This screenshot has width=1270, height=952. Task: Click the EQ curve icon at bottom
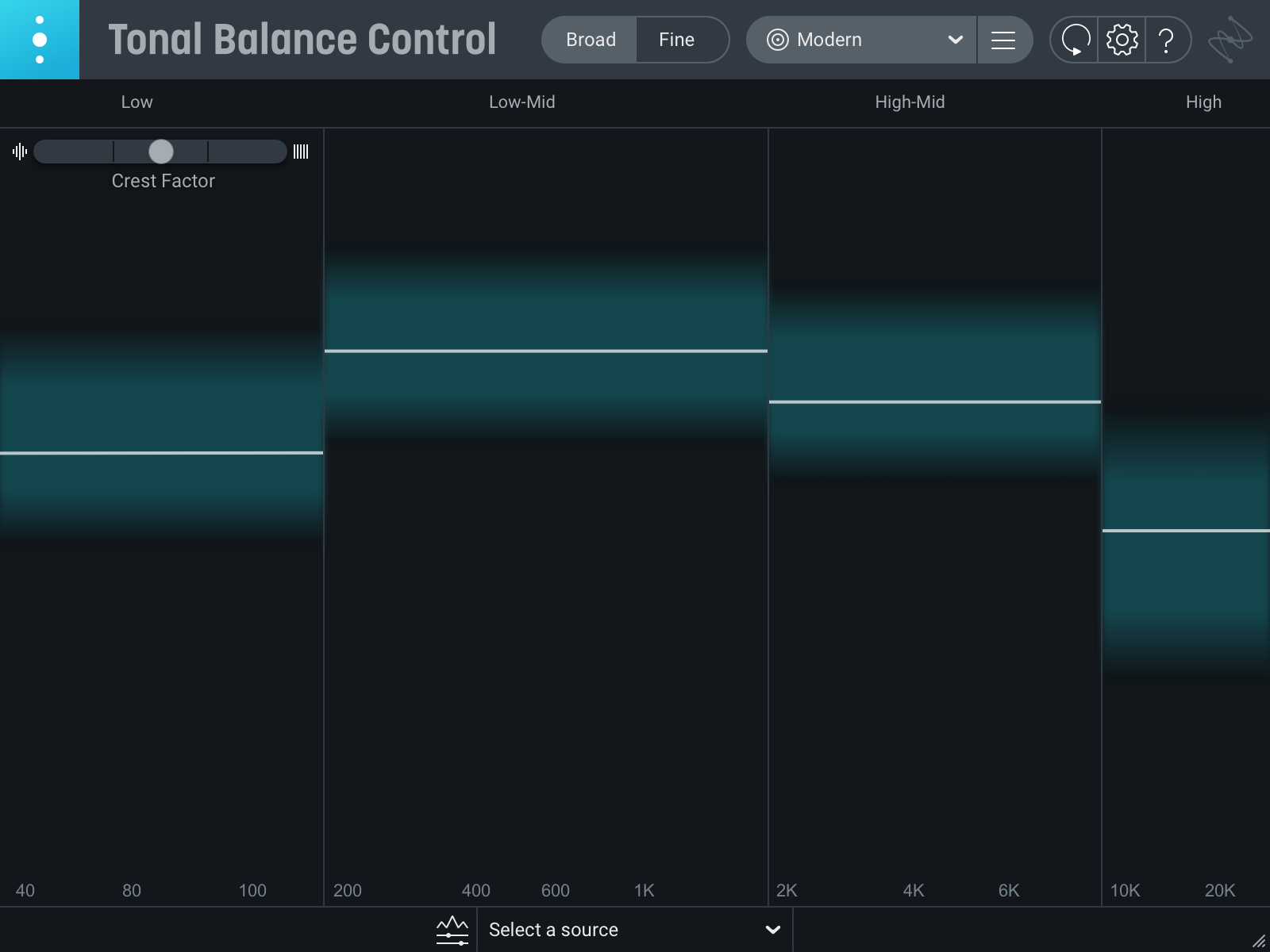click(x=452, y=930)
